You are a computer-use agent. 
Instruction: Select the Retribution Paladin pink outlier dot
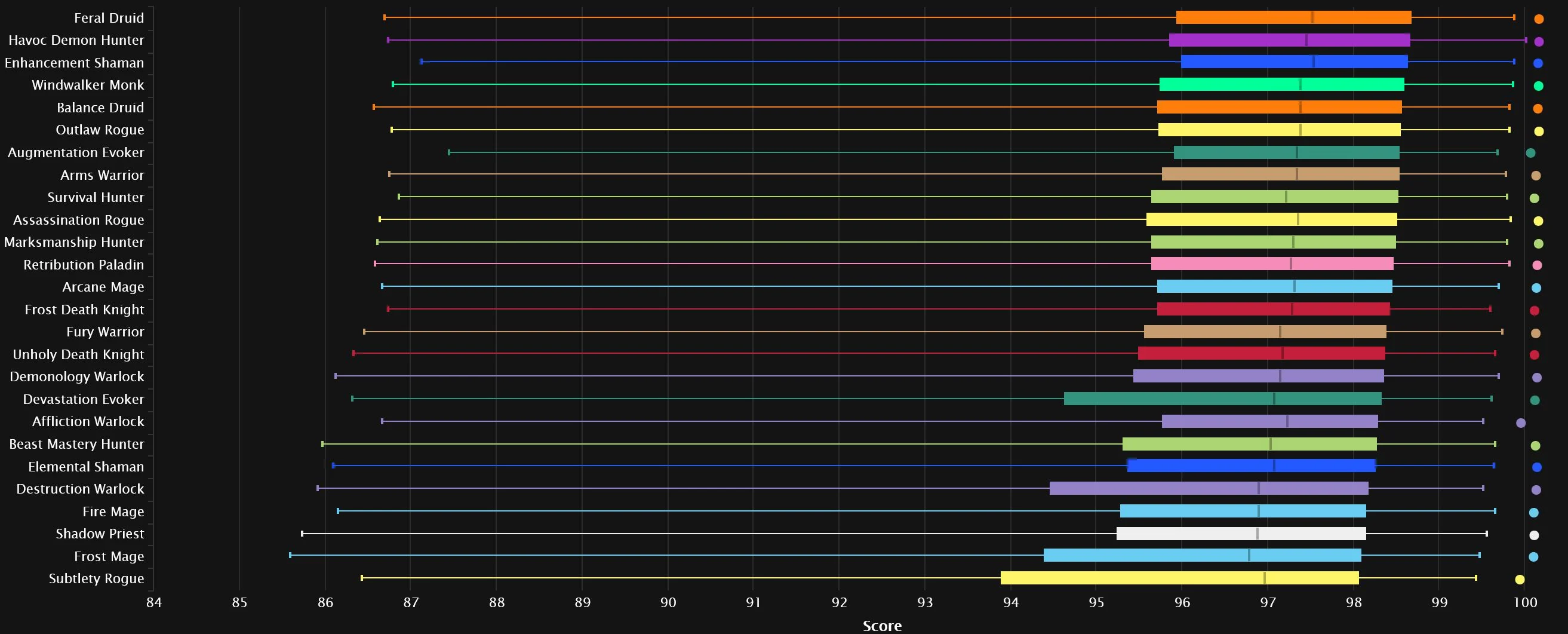[1537, 265]
